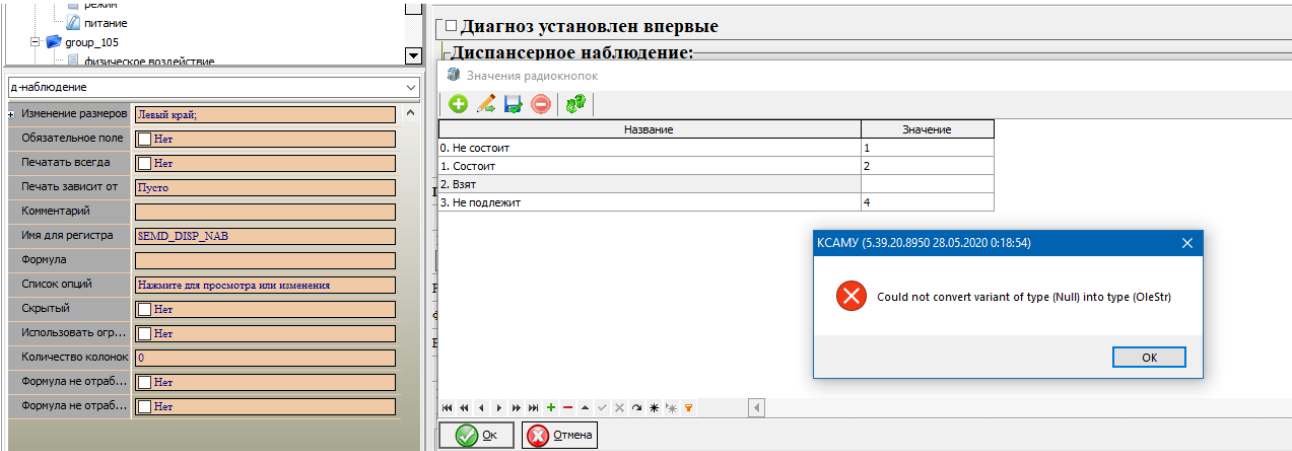Post edit with grey checkmark in navigator
Screen dimensions: 1292x451
(x=602, y=408)
